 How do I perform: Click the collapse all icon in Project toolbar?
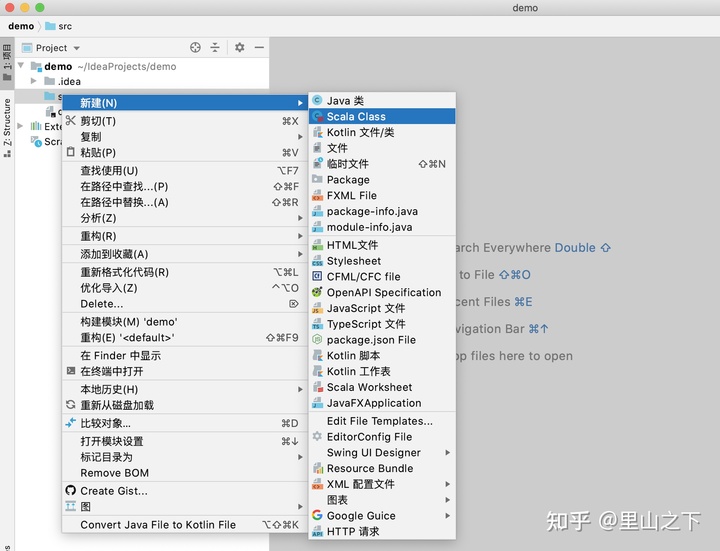(215, 47)
